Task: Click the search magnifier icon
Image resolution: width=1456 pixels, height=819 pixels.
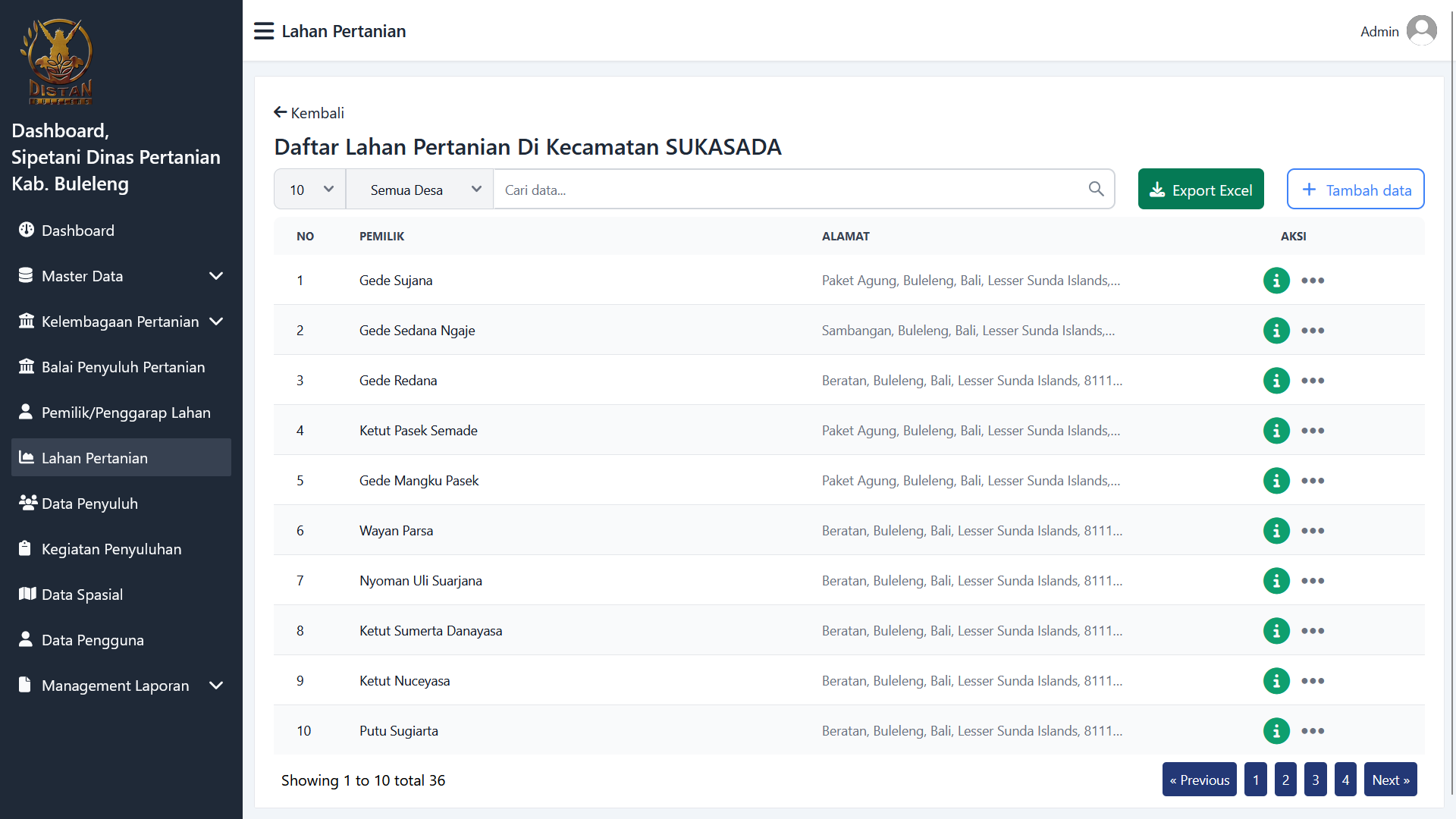Action: click(x=1096, y=189)
